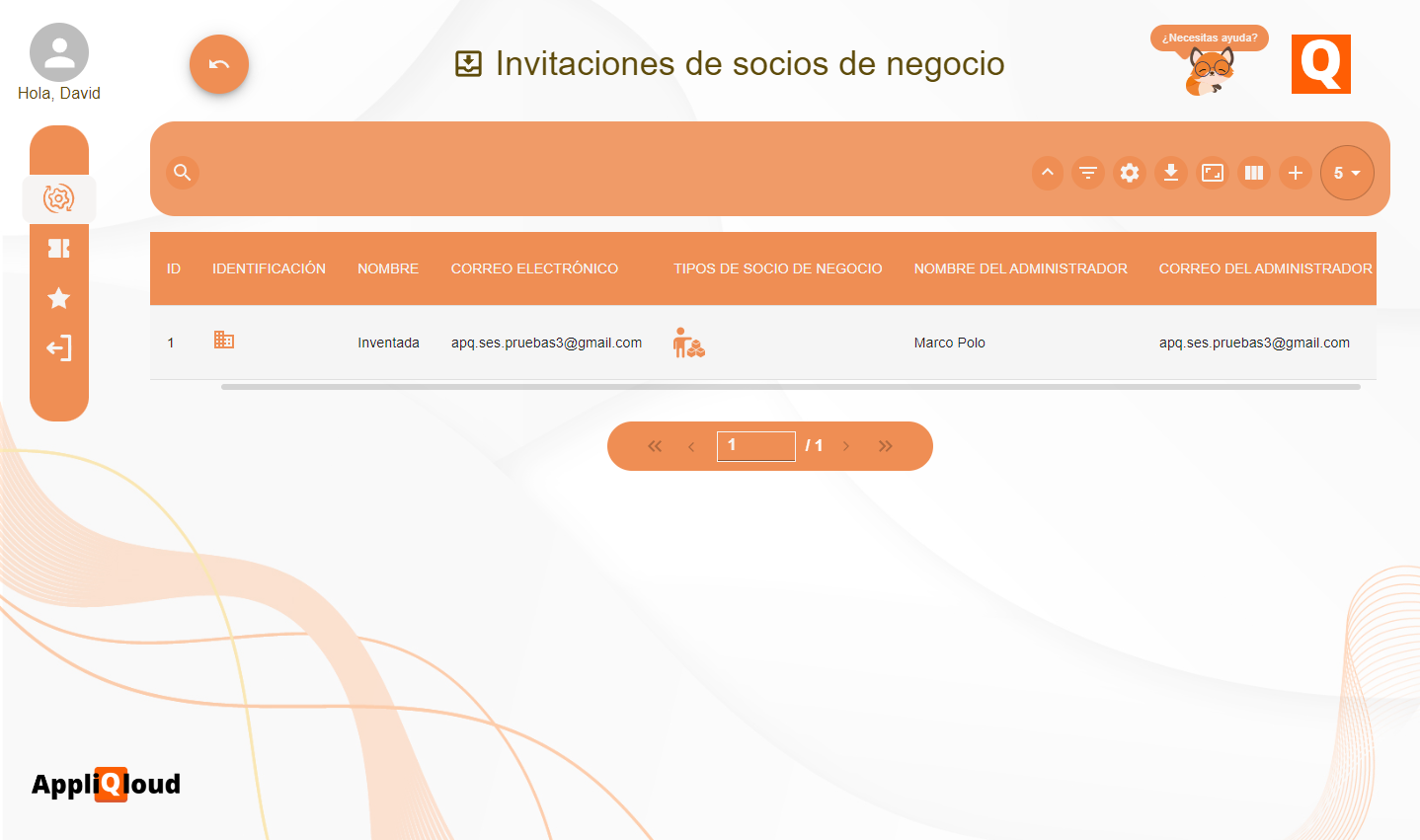Log out using the exit sidebar icon
This screenshot has height=840, width=1420.
point(58,347)
